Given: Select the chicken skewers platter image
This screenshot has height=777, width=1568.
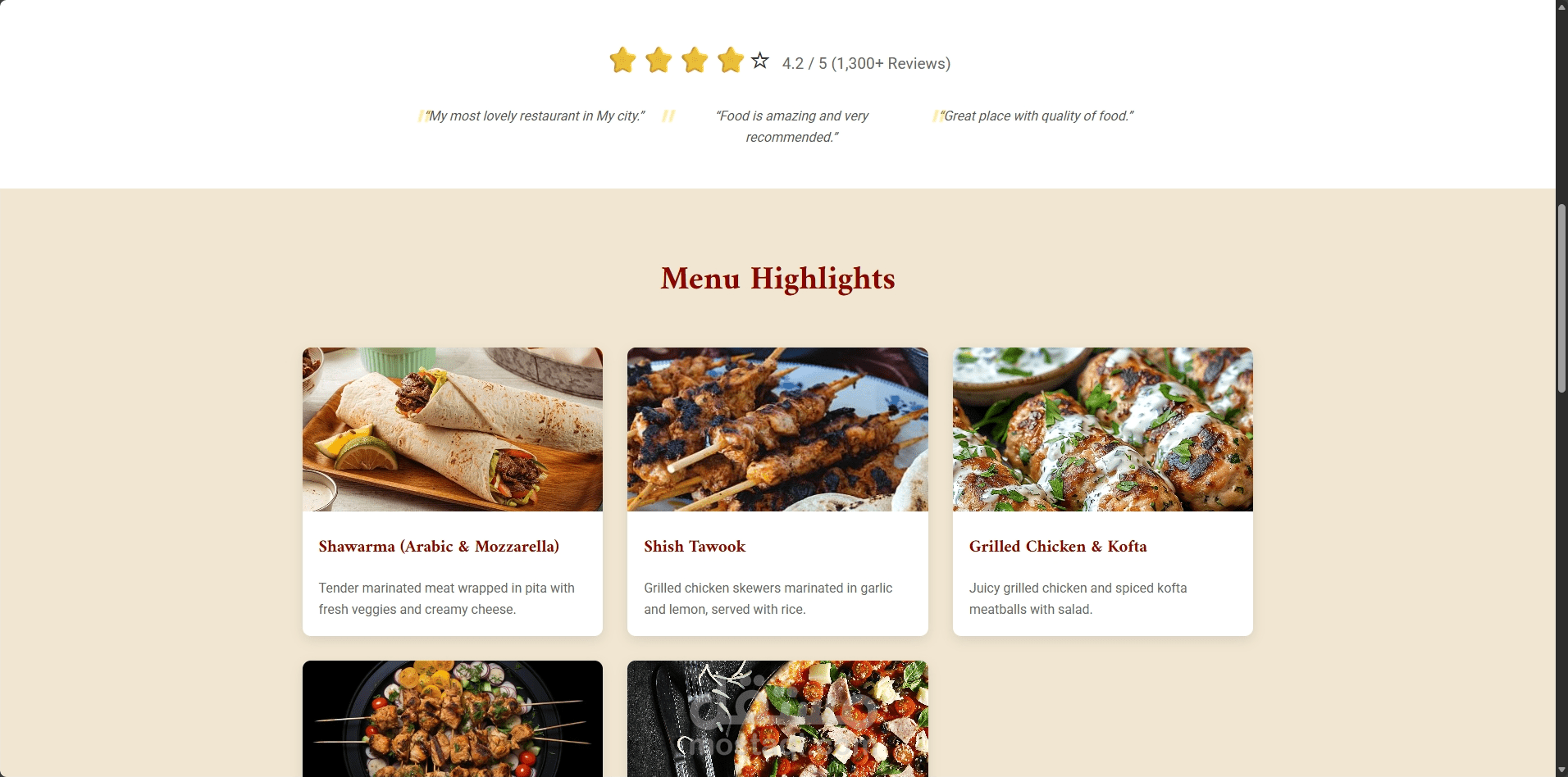Looking at the screenshot, I should [453, 719].
